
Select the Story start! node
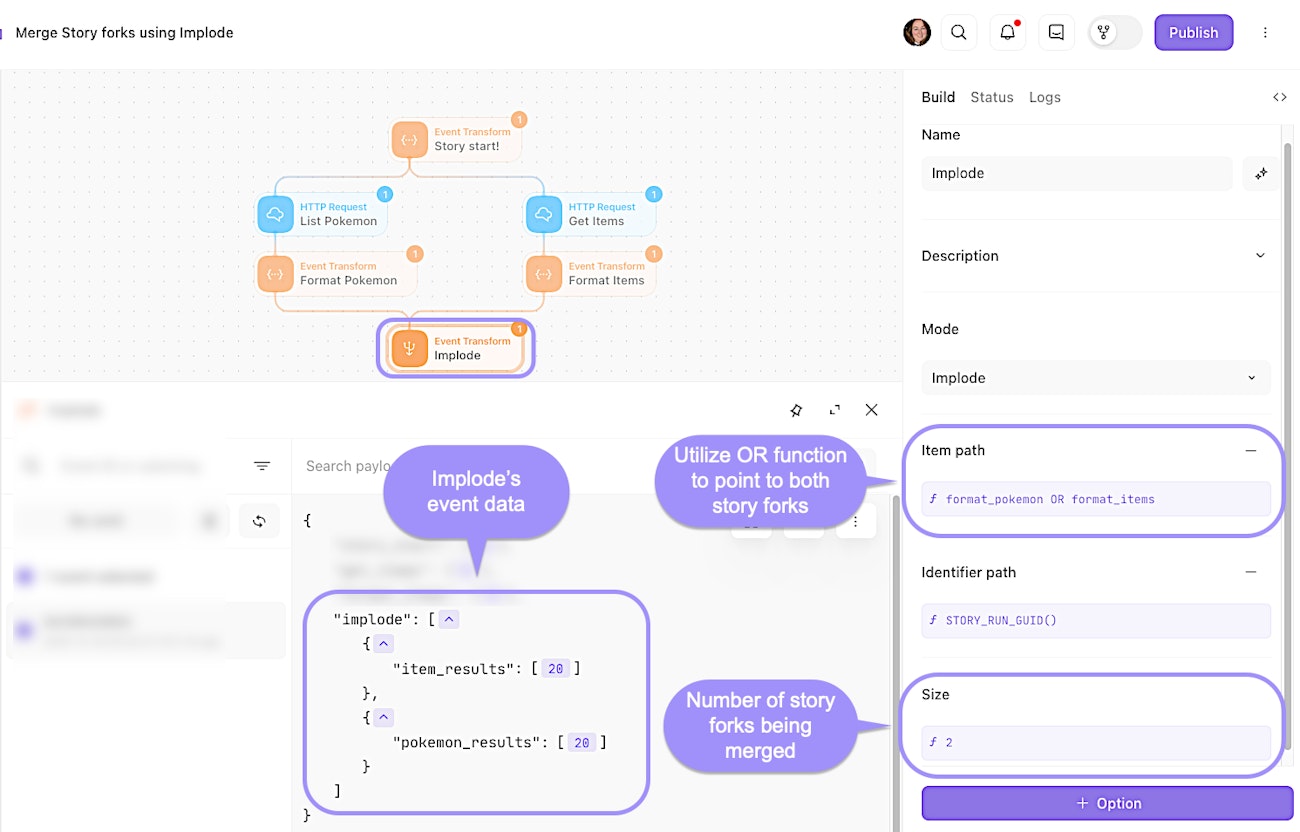point(457,139)
